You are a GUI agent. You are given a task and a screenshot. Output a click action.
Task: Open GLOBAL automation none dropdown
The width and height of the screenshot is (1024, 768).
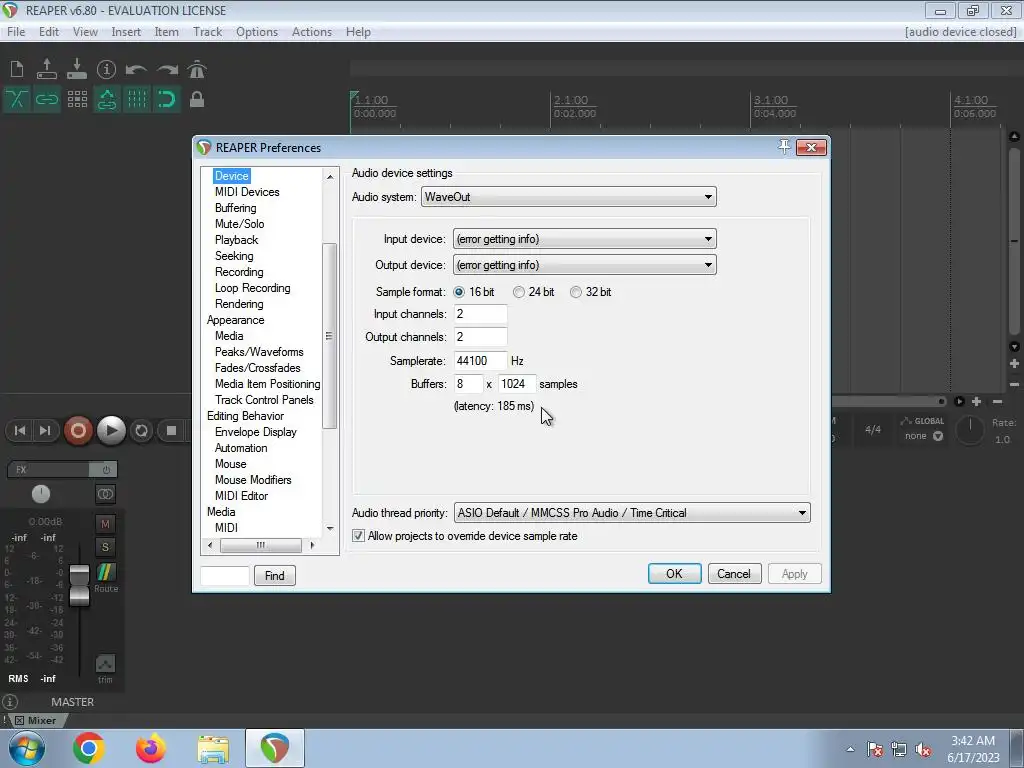pos(923,436)
